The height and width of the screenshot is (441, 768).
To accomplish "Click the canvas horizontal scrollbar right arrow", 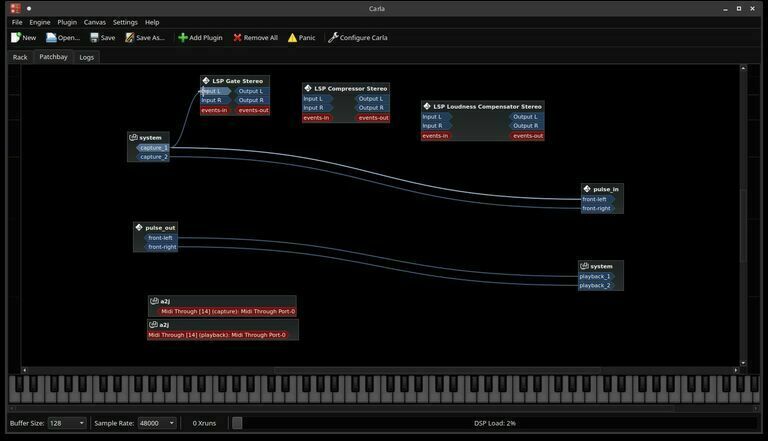I will point(736,370).
